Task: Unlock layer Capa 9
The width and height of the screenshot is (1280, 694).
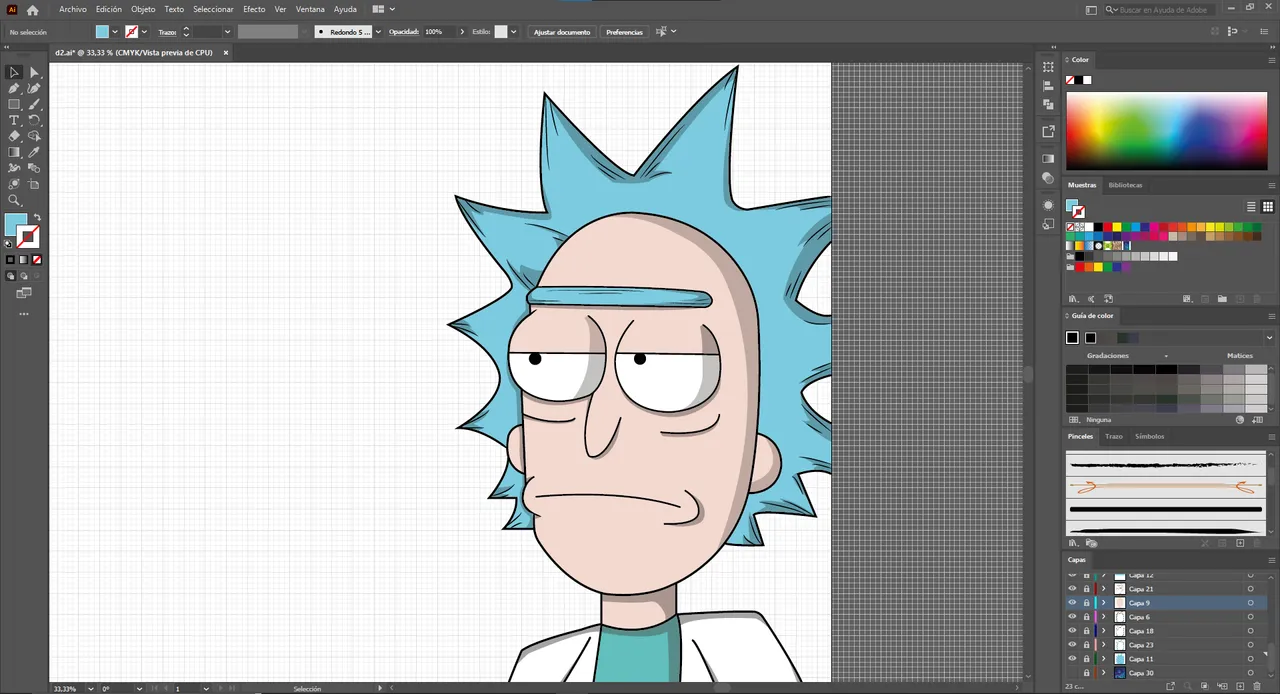Action: [x=1086, y=603]
